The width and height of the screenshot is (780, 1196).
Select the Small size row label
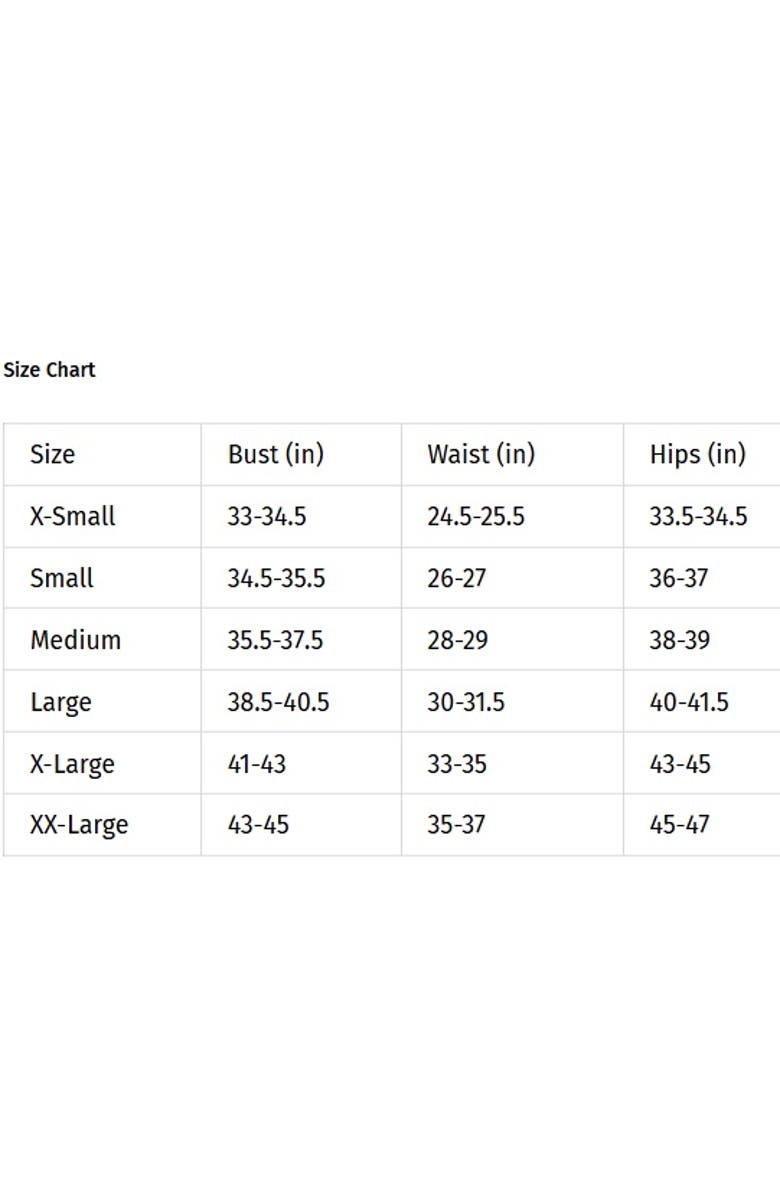coord(62,579)
